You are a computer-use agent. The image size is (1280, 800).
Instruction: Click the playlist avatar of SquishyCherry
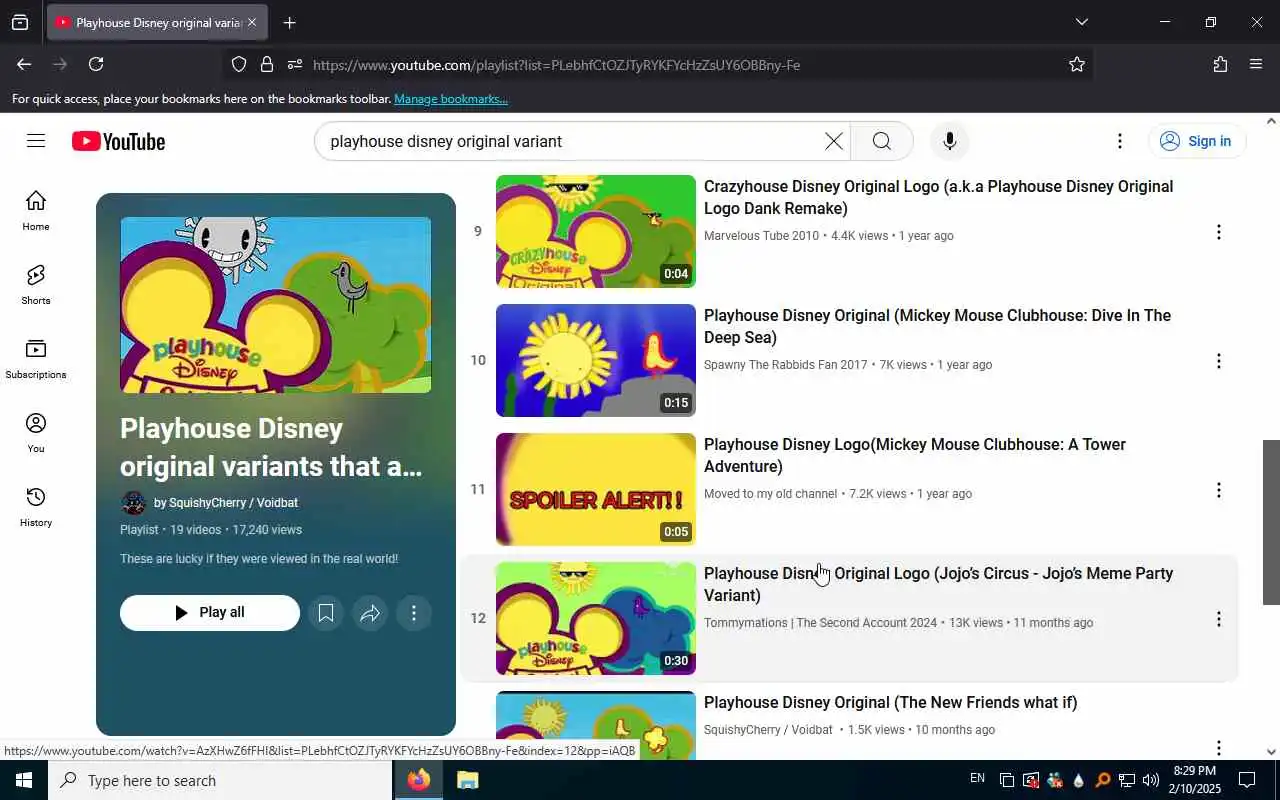[x=133, y=503]
